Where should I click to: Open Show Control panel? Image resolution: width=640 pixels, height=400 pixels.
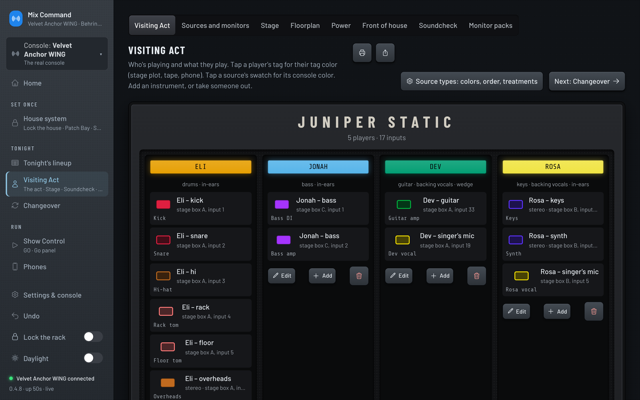click(x=57, y=245)
